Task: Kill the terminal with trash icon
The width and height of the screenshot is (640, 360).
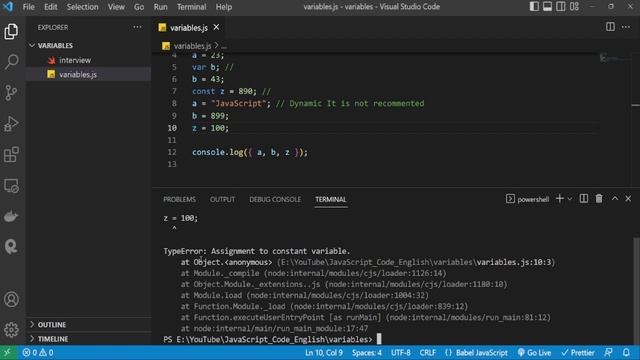Action: pyautogui.click(x=599, y=199)
